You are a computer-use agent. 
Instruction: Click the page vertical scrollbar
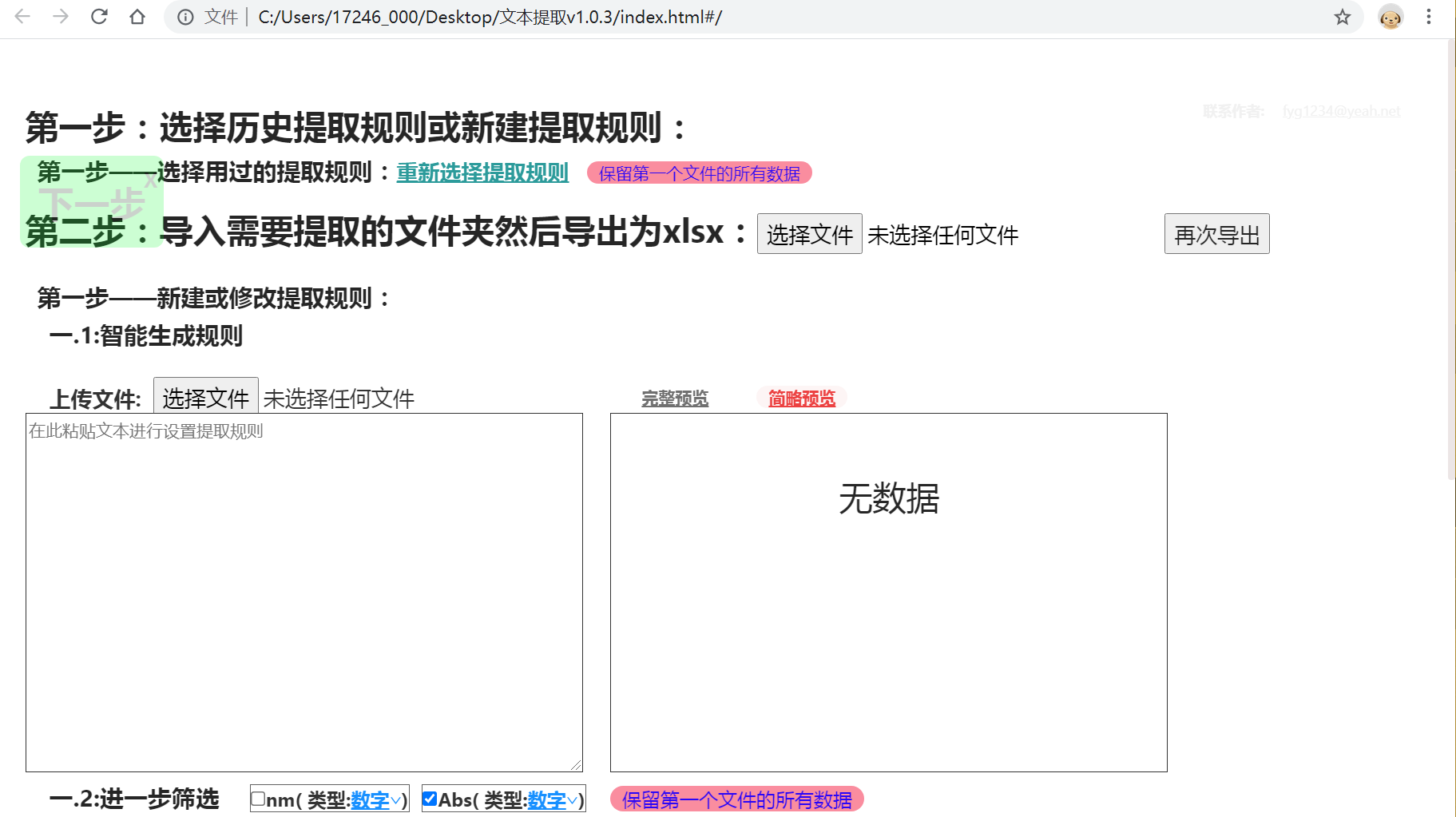coord(1451,260)
